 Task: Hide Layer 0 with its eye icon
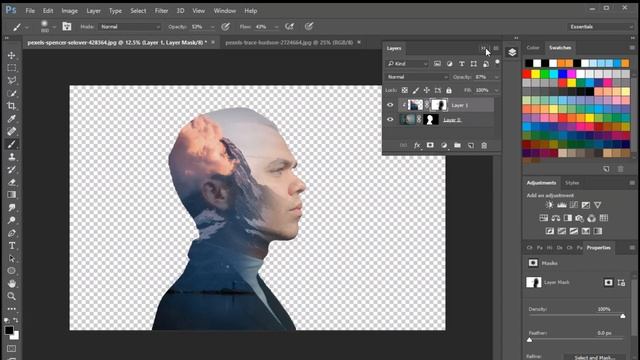tap(390, 120)
